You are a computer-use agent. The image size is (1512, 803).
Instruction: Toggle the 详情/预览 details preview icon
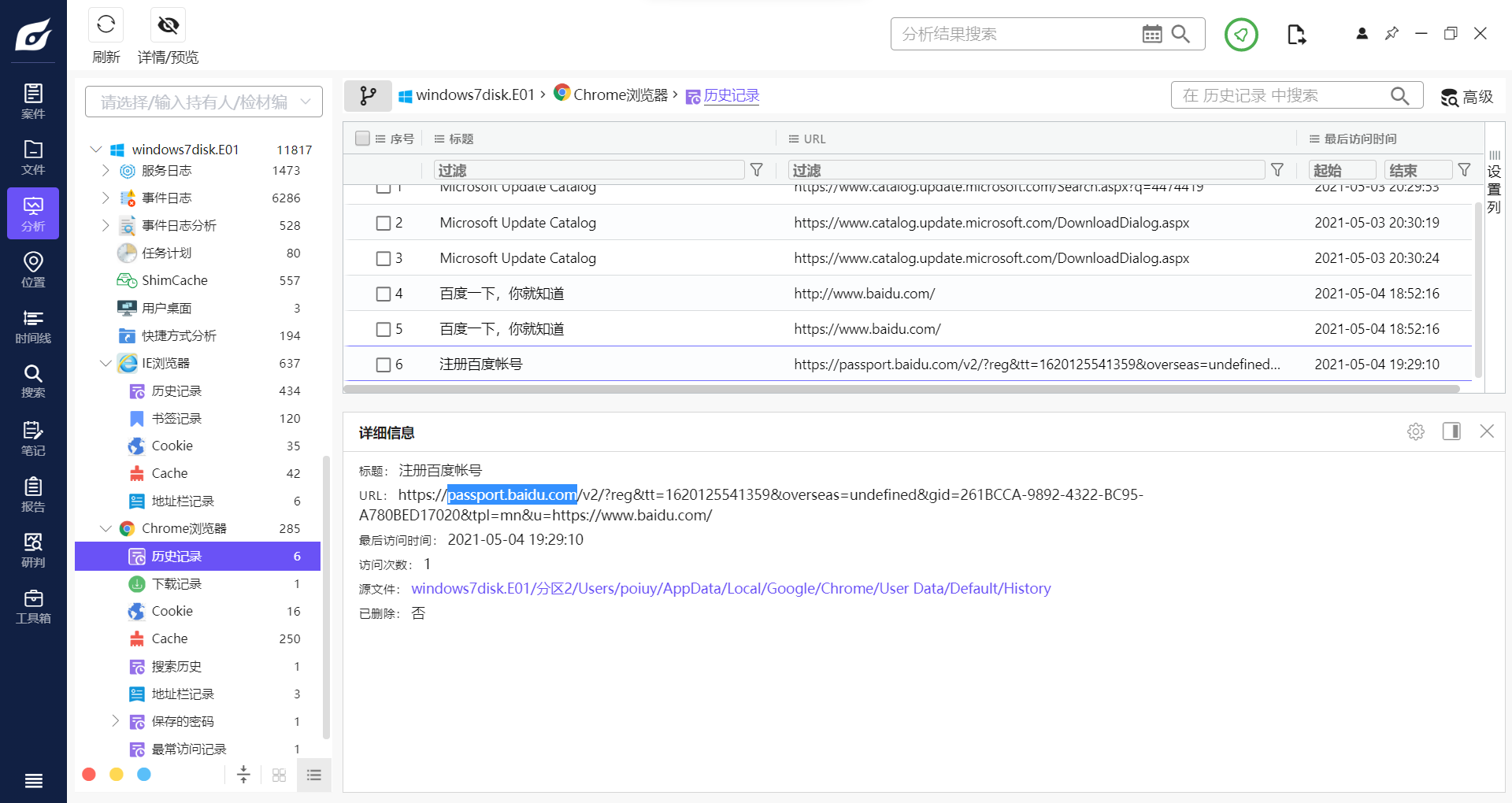click(168, 25)
